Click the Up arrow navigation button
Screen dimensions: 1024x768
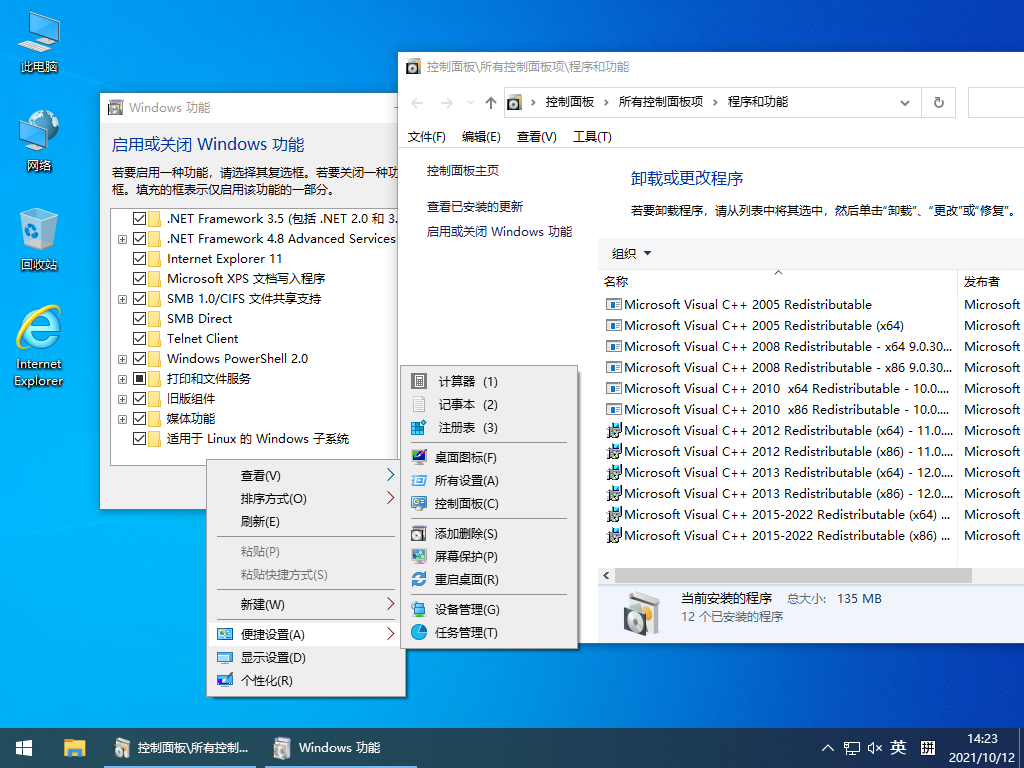[x=490, y=102]
